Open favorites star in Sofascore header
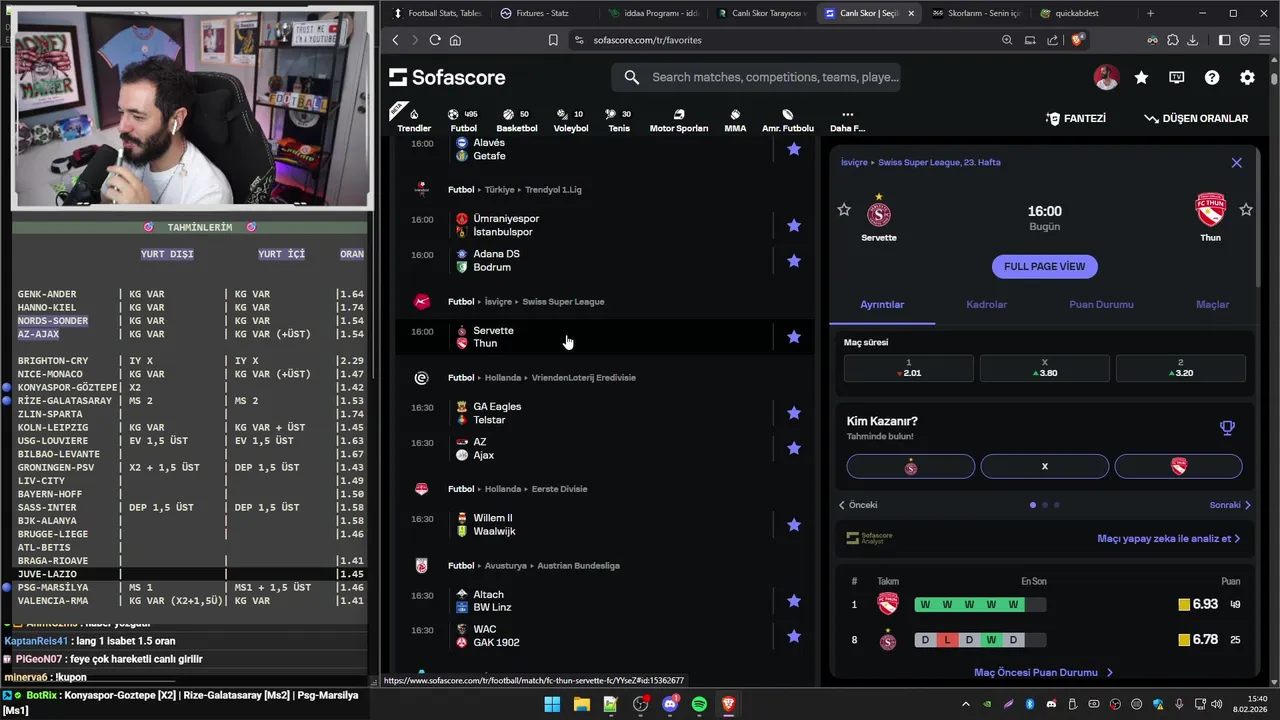1280x720 pixels. (x=1141, y=77)
